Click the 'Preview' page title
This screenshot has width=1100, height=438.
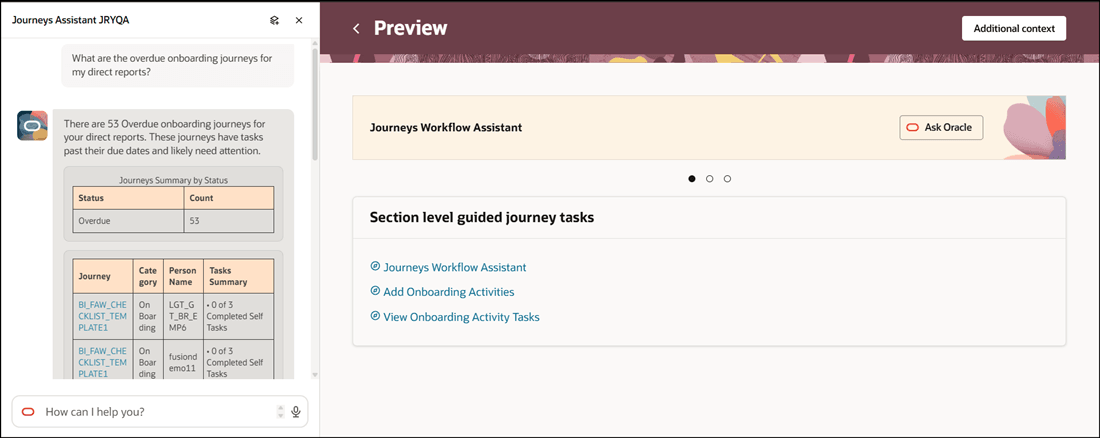410,28
